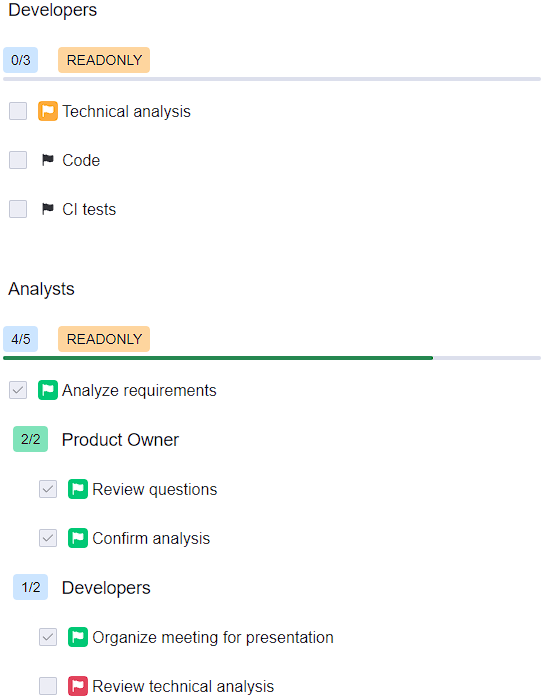The width and height of the screenshot is (544, 699).
Task: Collapse the nested Developers 1/2 section
Action: [x=106, y=588]
